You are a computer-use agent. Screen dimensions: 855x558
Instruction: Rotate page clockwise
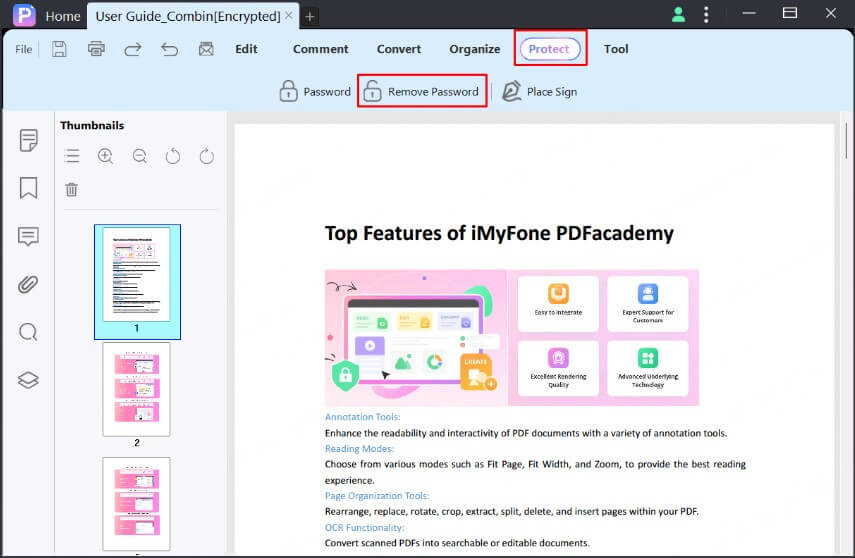click(207, 157)
